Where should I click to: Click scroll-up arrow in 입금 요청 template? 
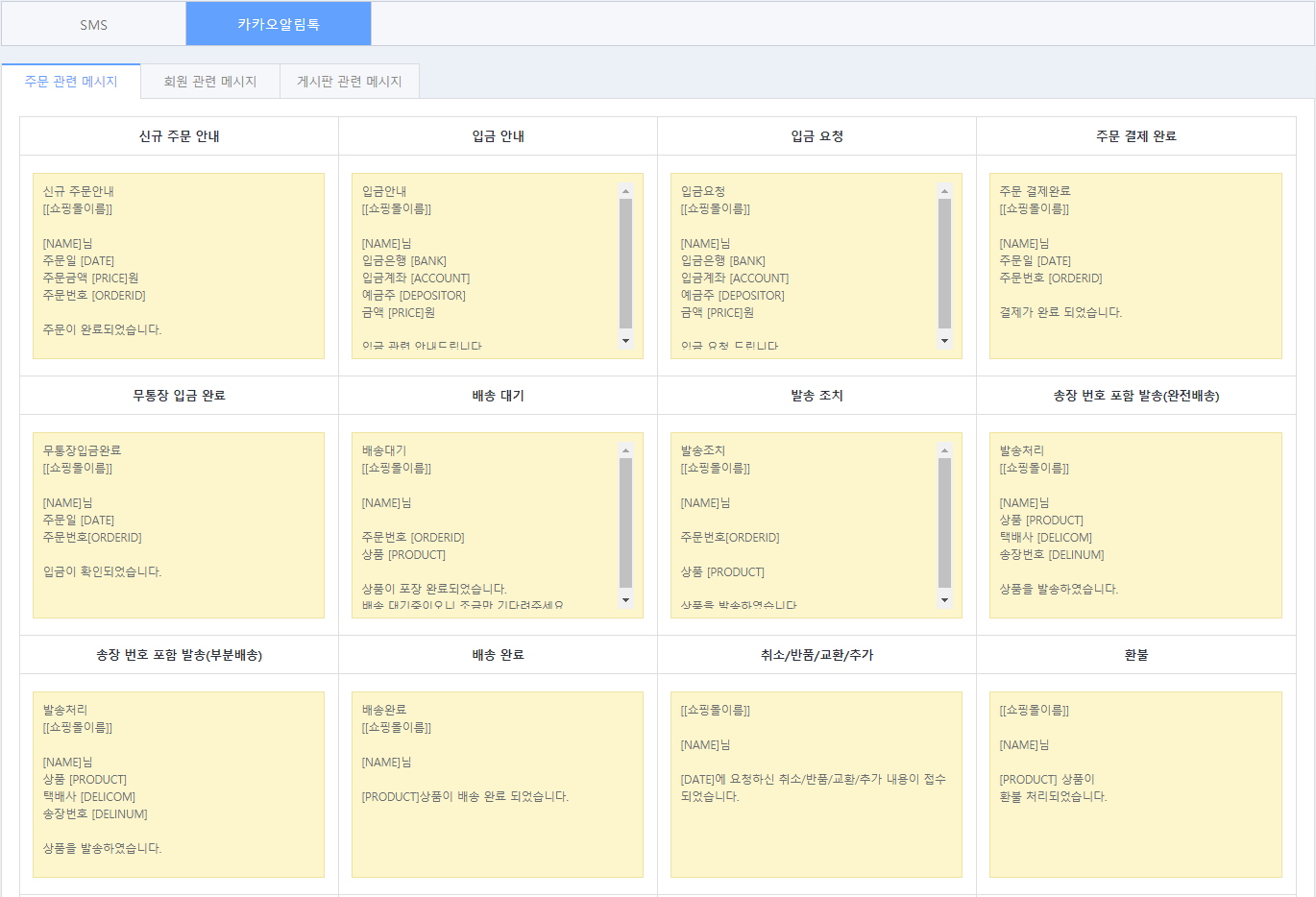point(944,191)
